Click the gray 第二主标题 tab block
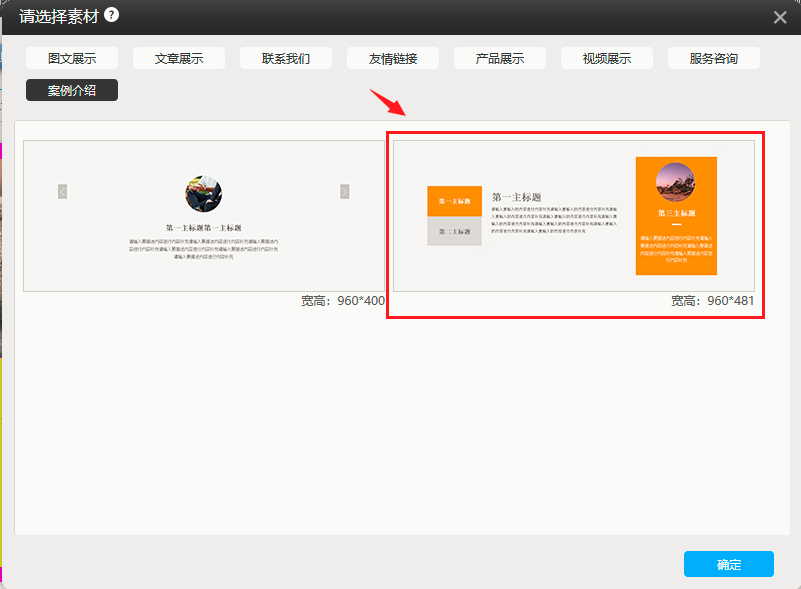Screen dimensions: 801x589 point(454,231)
